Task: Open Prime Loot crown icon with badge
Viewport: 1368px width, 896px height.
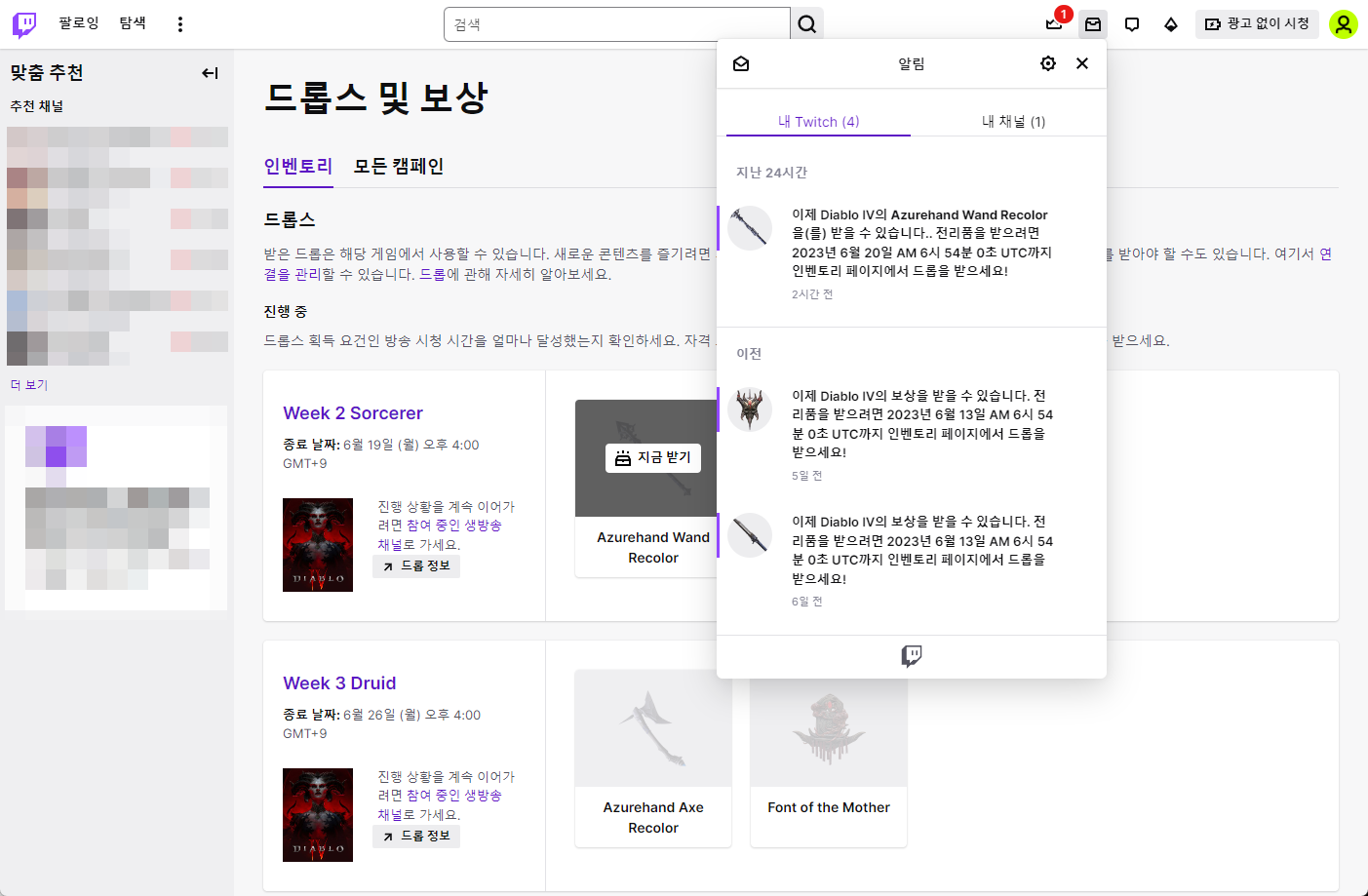Action: [x=1054, y=24]
